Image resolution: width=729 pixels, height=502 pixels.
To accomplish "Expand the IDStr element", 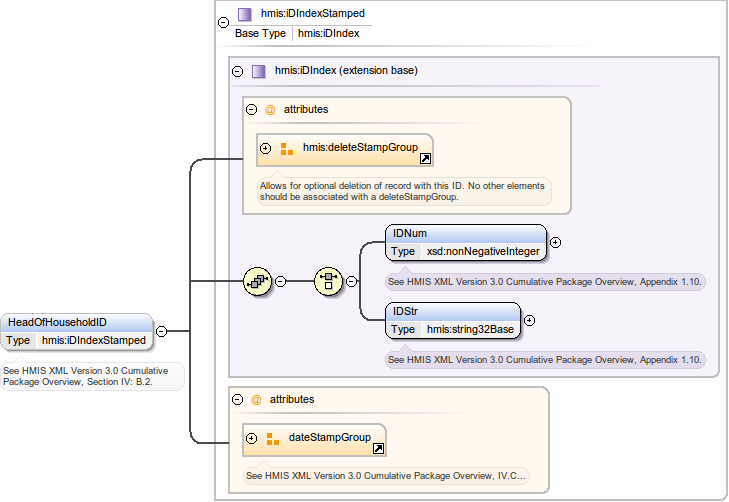I will click(530, 320).
